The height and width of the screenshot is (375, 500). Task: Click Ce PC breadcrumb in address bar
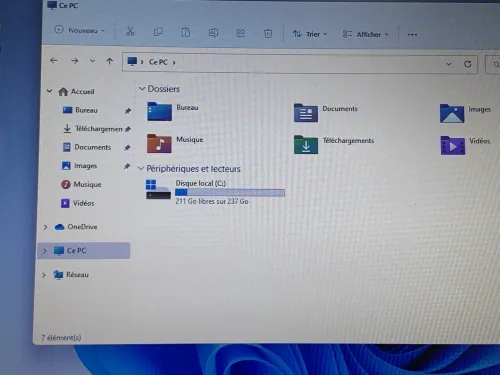158,62
